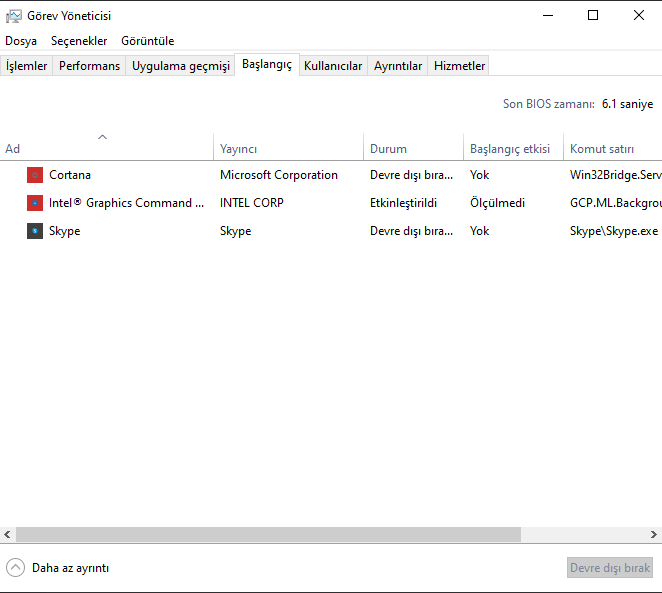
Task: Open the Görüntüle menu
Action: [x=148, y=41]
